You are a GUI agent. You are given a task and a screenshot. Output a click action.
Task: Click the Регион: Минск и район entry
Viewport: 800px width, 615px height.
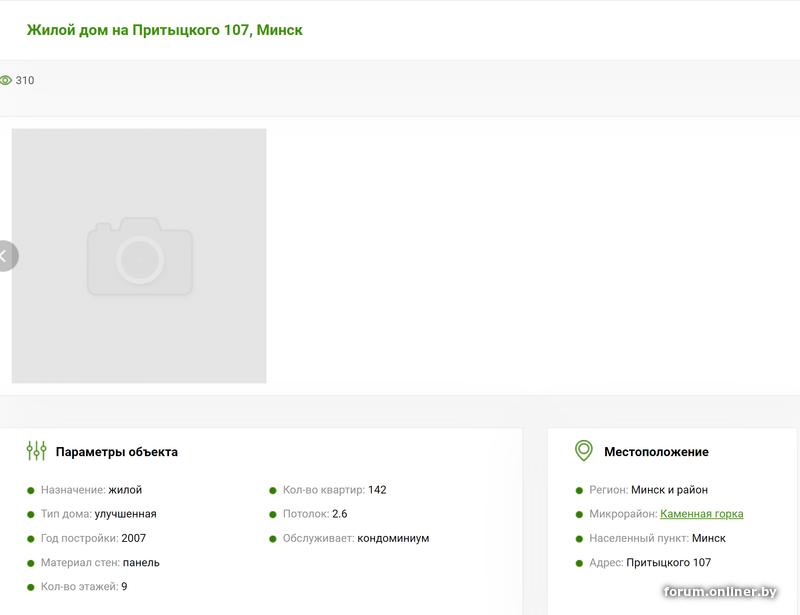click(648, 490)
